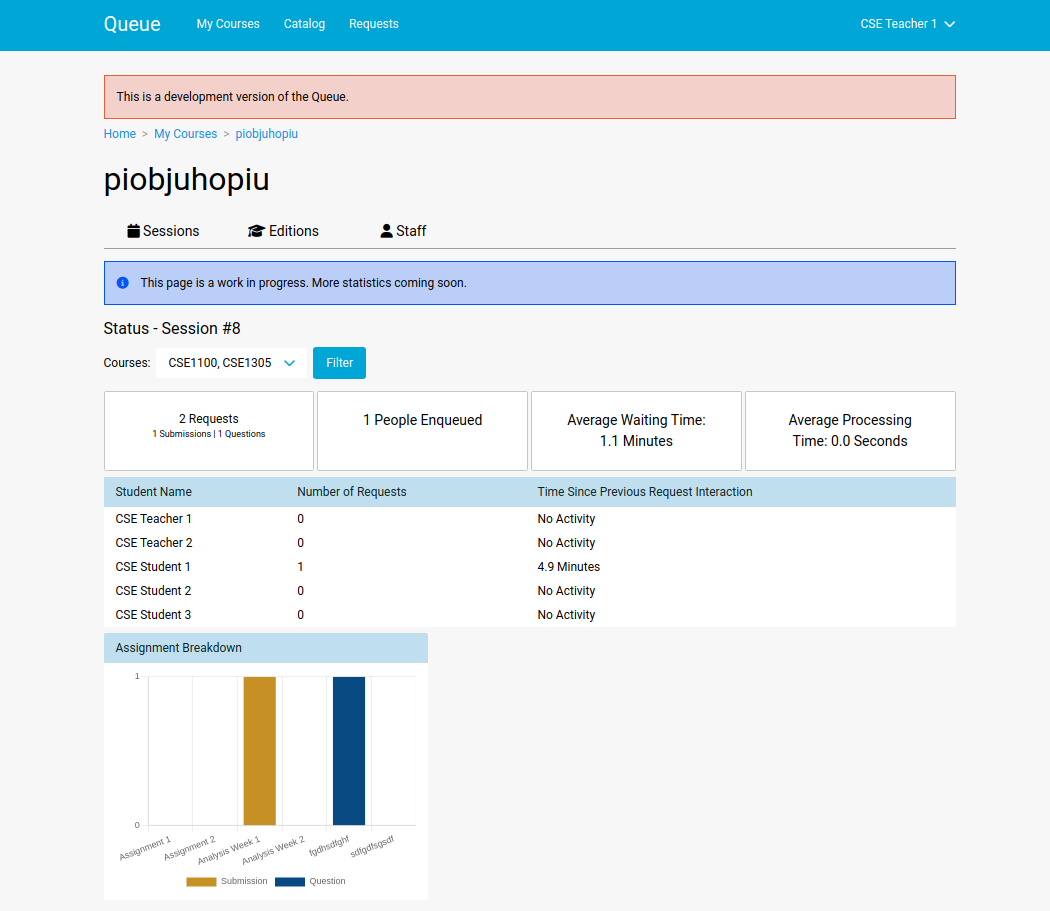Open the Catalog navigation item
1050x911 pixels.
coord(304,24)
